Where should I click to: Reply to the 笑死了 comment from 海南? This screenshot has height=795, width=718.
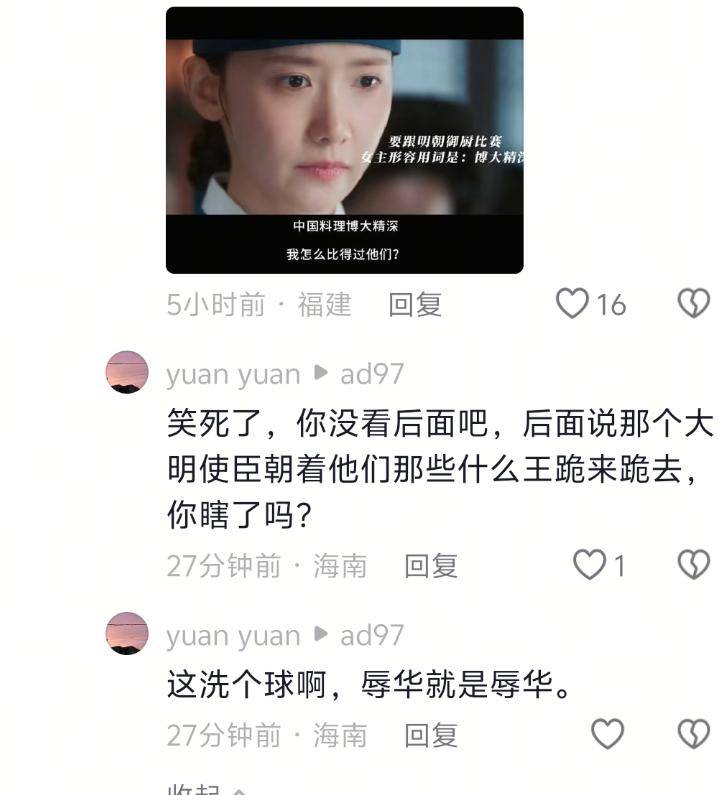point(431,565)
